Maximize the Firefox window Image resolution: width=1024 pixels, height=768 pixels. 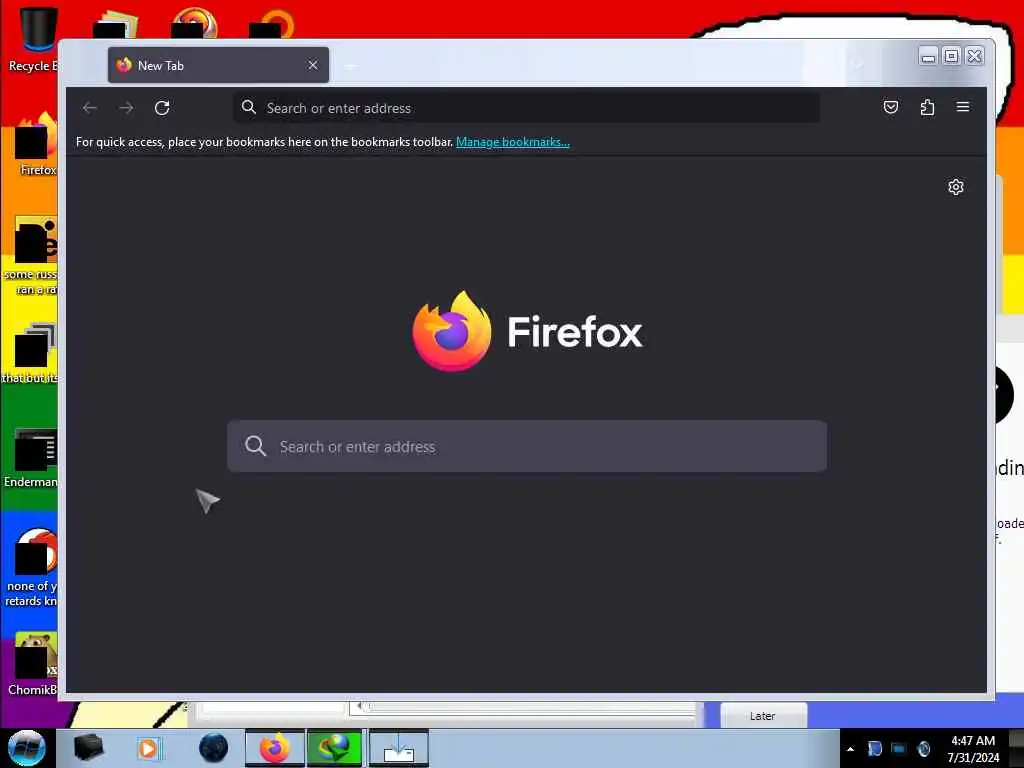coord(952,56)
